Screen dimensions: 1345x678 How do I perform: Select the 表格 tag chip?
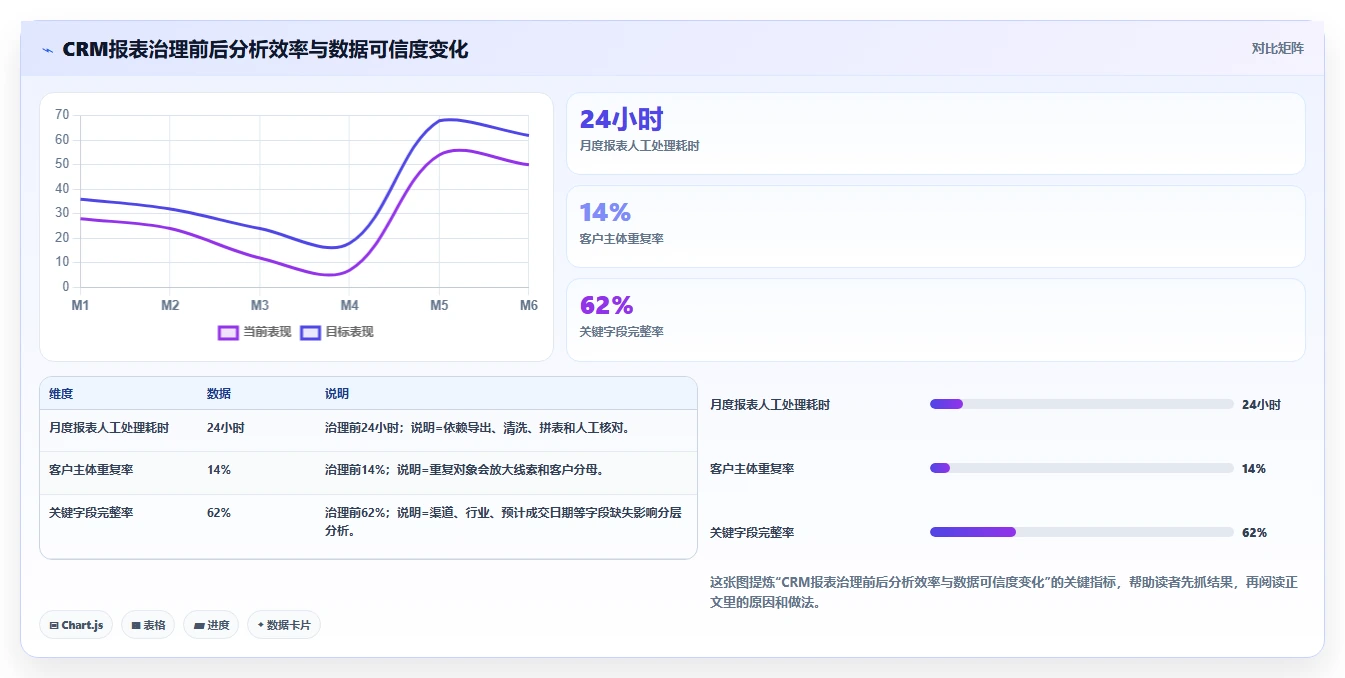point(148,625)
